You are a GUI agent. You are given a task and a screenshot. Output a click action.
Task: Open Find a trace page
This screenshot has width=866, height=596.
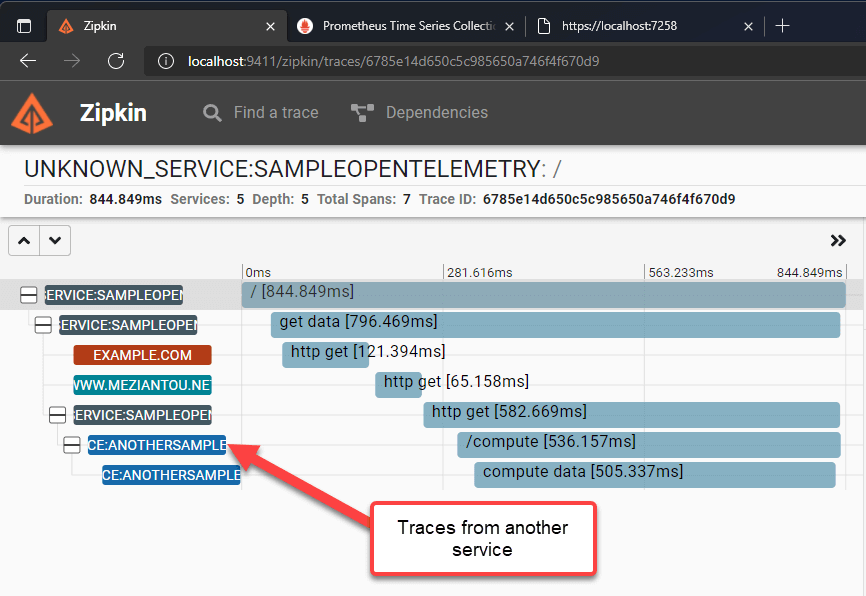[261, 113]
